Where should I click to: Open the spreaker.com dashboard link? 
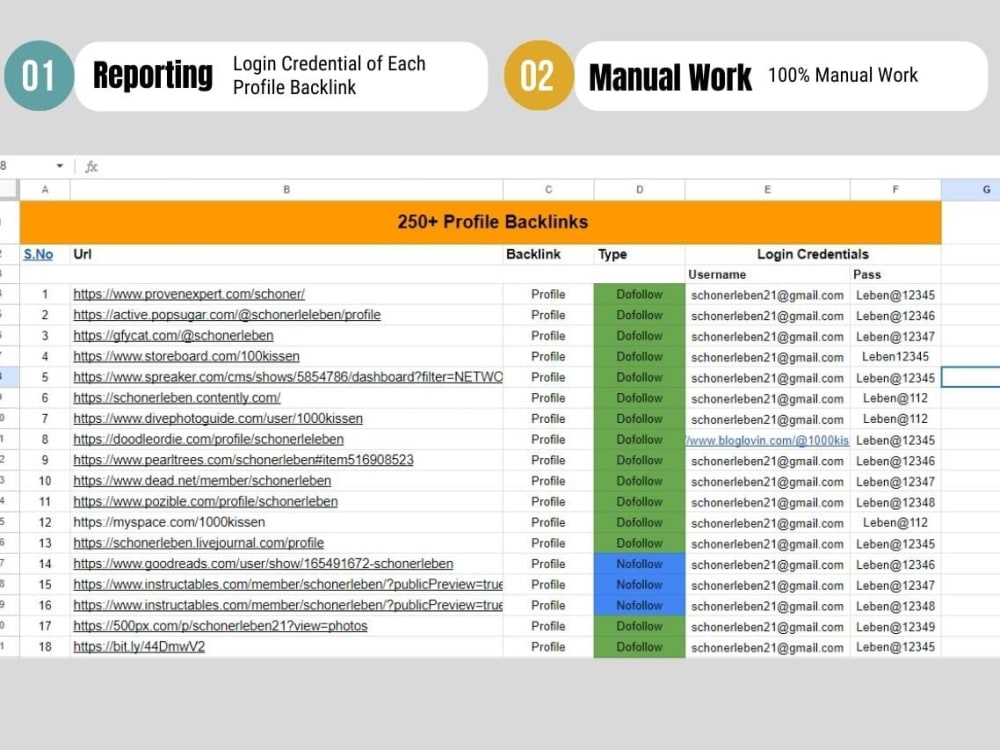click(x=288, y=377)
